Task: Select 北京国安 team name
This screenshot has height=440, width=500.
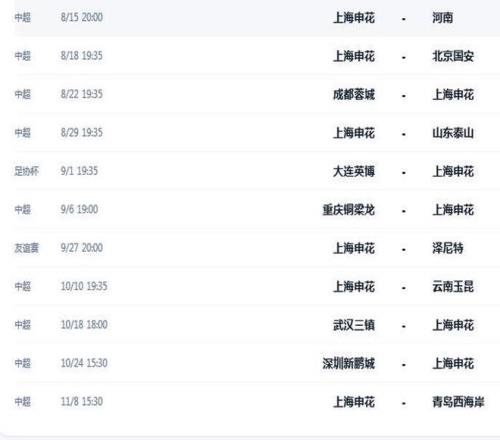Action: click(453, 56)
